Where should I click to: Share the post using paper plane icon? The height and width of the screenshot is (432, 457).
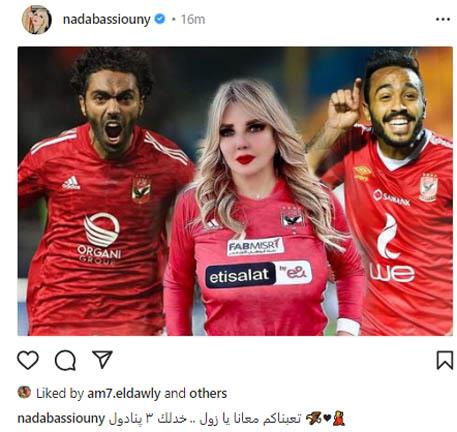[102, 359]
